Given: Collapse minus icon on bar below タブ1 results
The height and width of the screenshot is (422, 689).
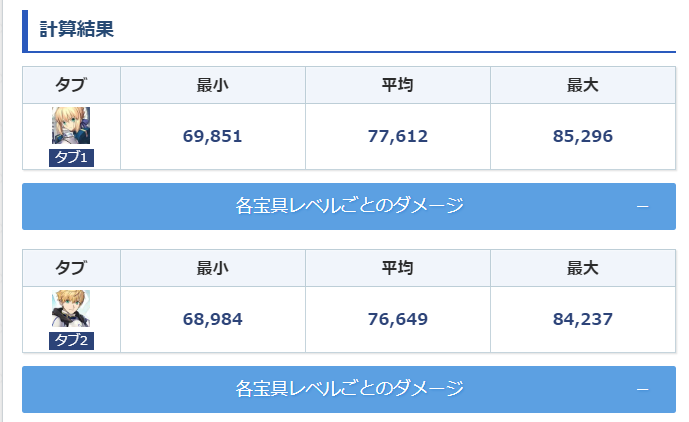Looking at the screenshot, I should pyautogui.click(x=642, y=207).
